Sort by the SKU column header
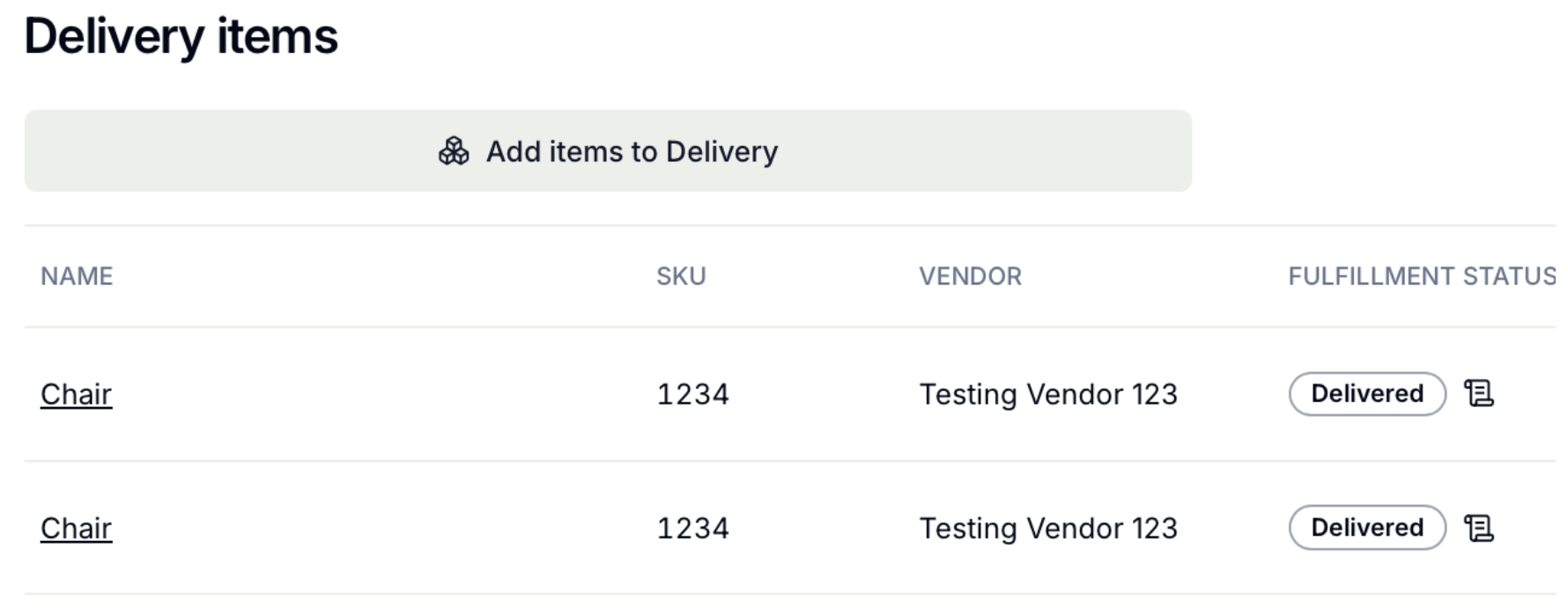 click(x=681, y=277)
